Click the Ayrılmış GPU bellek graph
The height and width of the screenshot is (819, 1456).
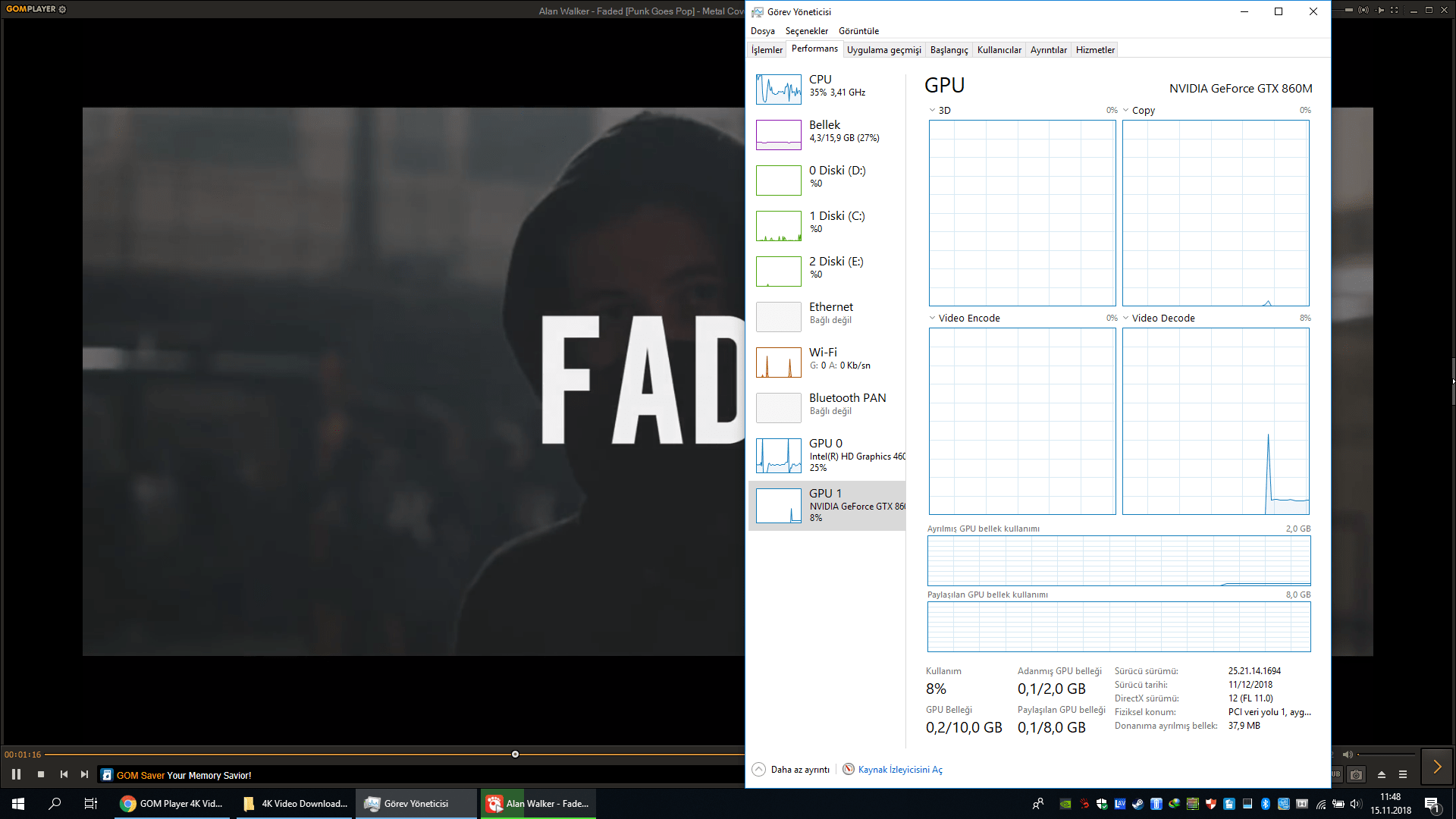[x=1119, y=560]
